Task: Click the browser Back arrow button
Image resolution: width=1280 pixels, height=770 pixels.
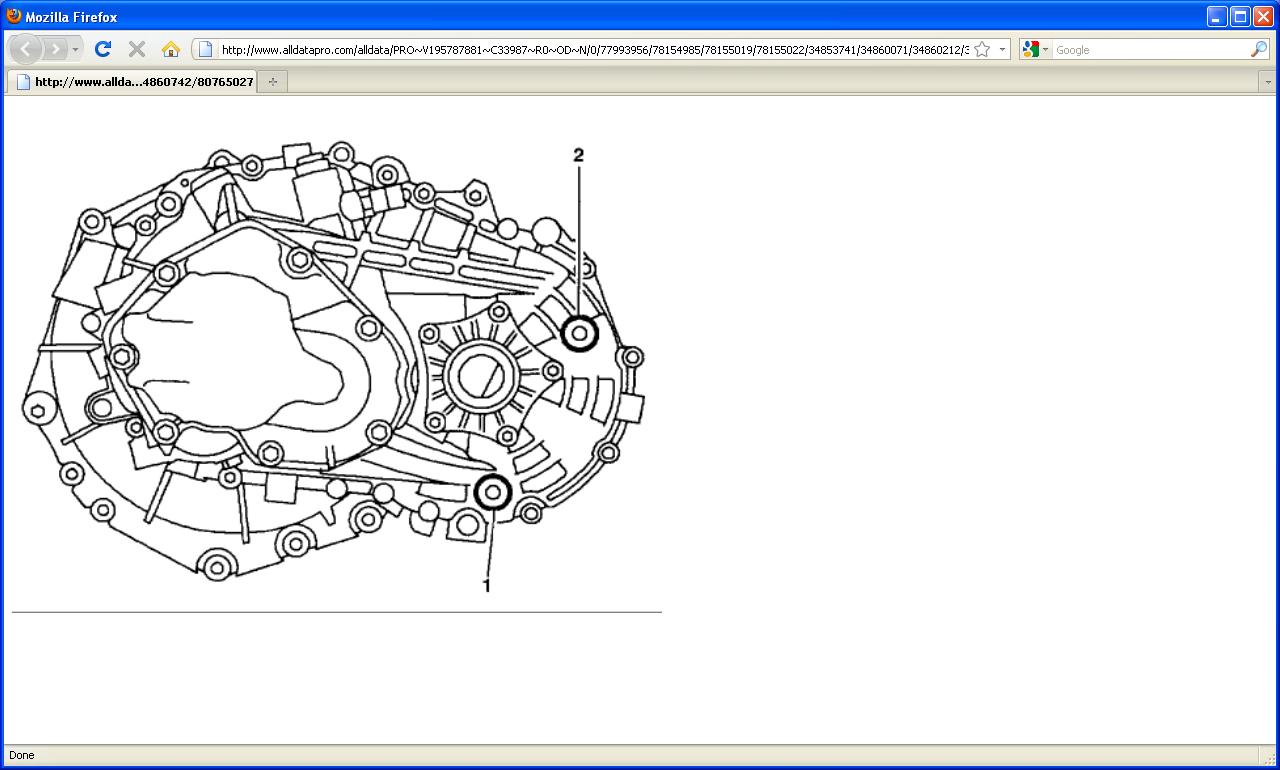Action: (x=26, y=49)
